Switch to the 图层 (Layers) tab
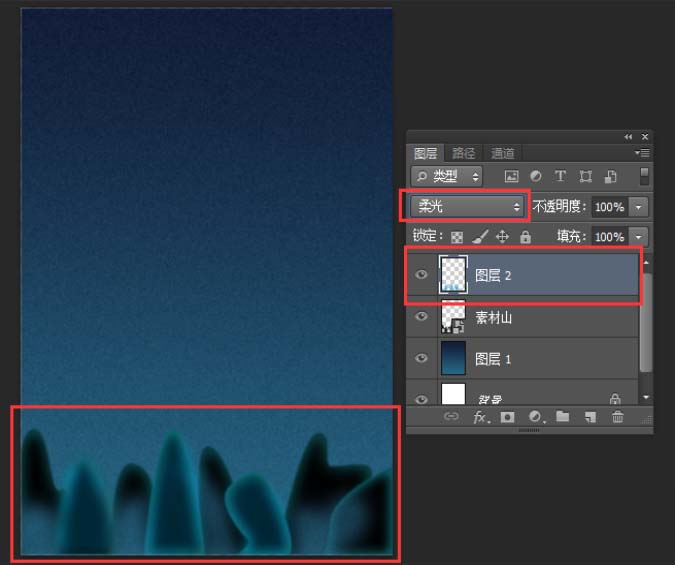This screenshot has height=565, width=675. click(x=425, y=153)
